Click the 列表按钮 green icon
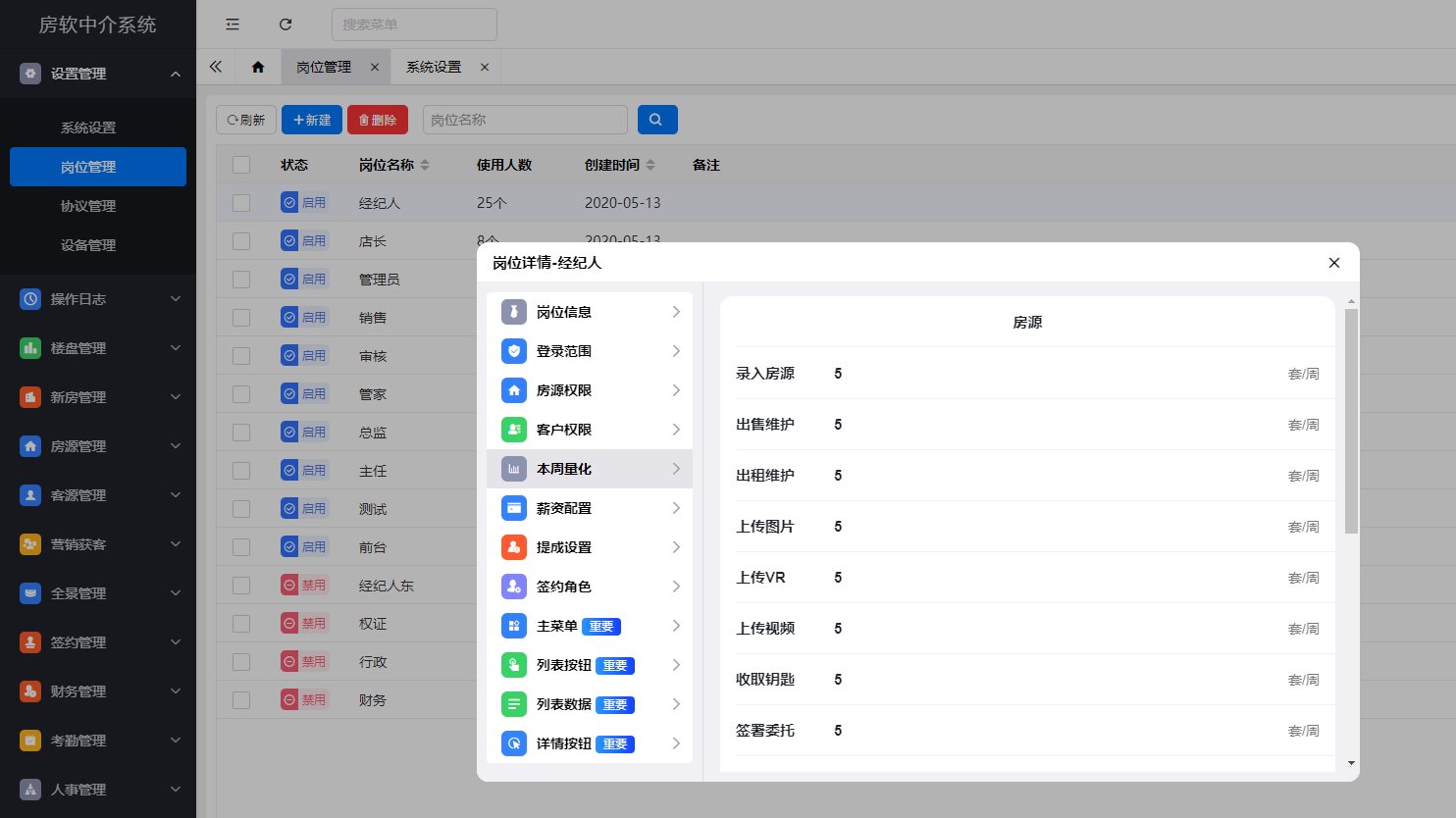Viewport: 1456px width, 818px height. [x=514, y=665]
